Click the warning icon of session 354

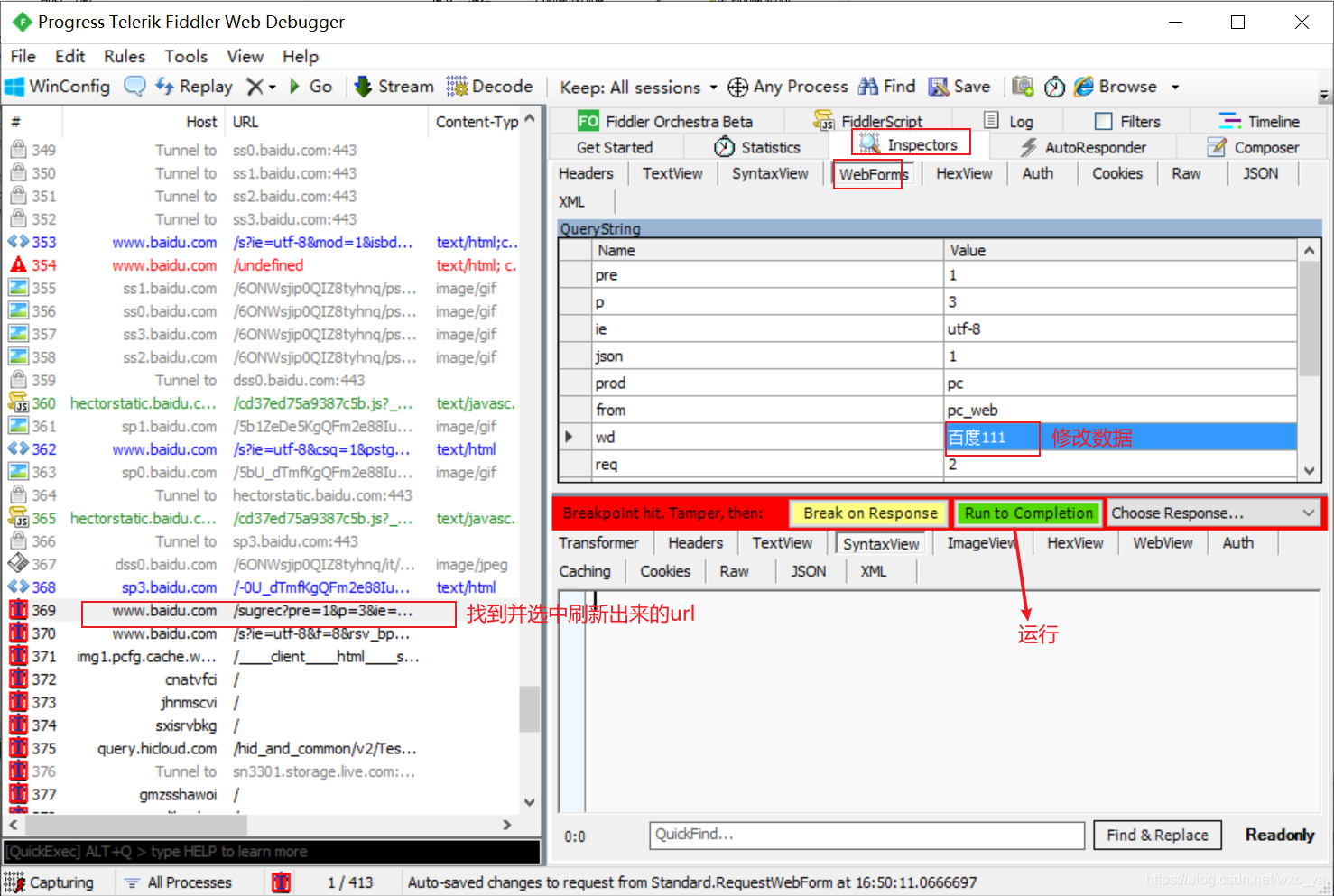[x=18, y=265]
